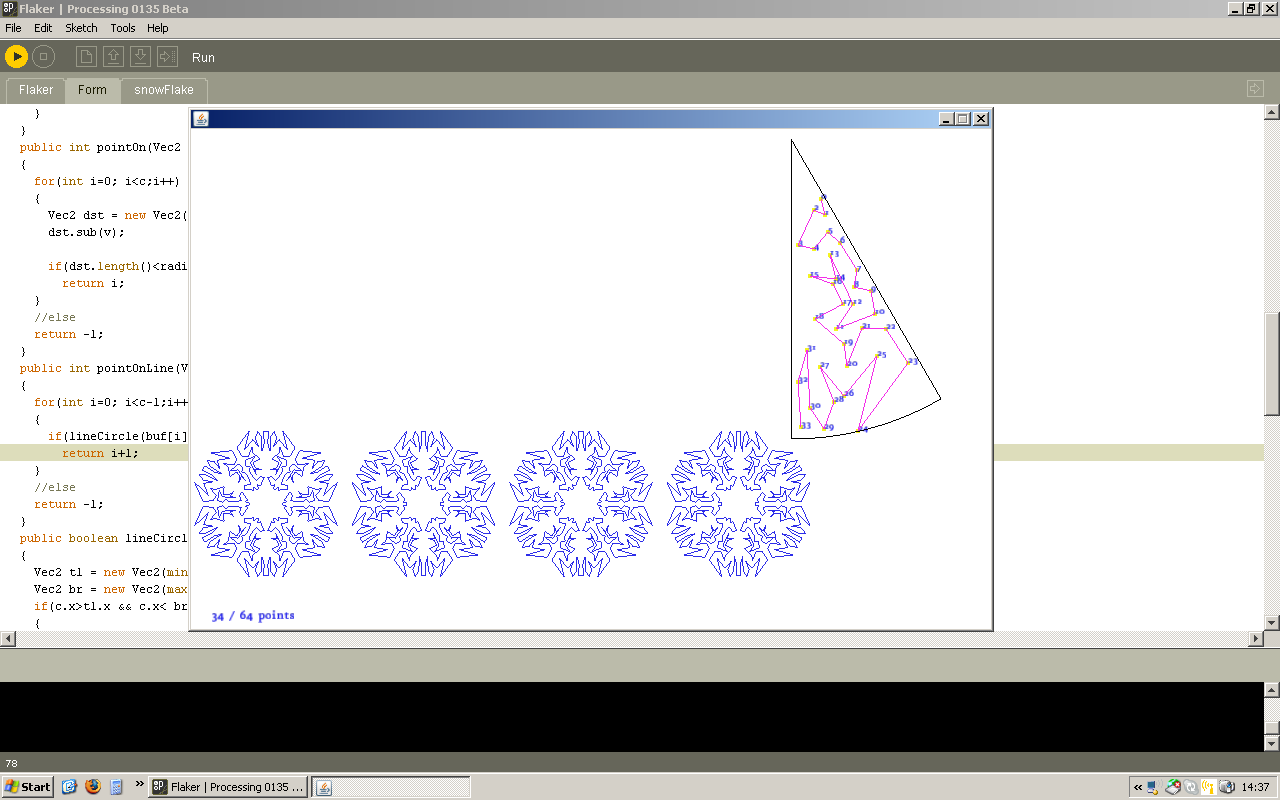Open the Help menu
This screenshot has height=800, width=1280.
[x=158, y=28]
